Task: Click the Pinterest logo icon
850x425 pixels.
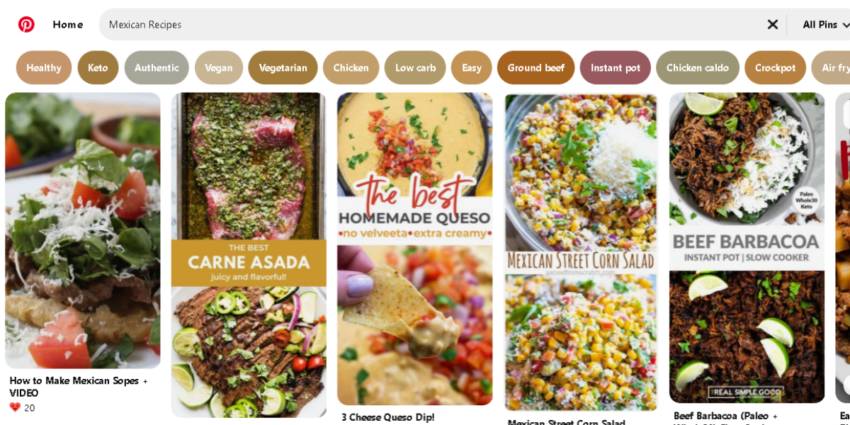Action: (25, 24)
